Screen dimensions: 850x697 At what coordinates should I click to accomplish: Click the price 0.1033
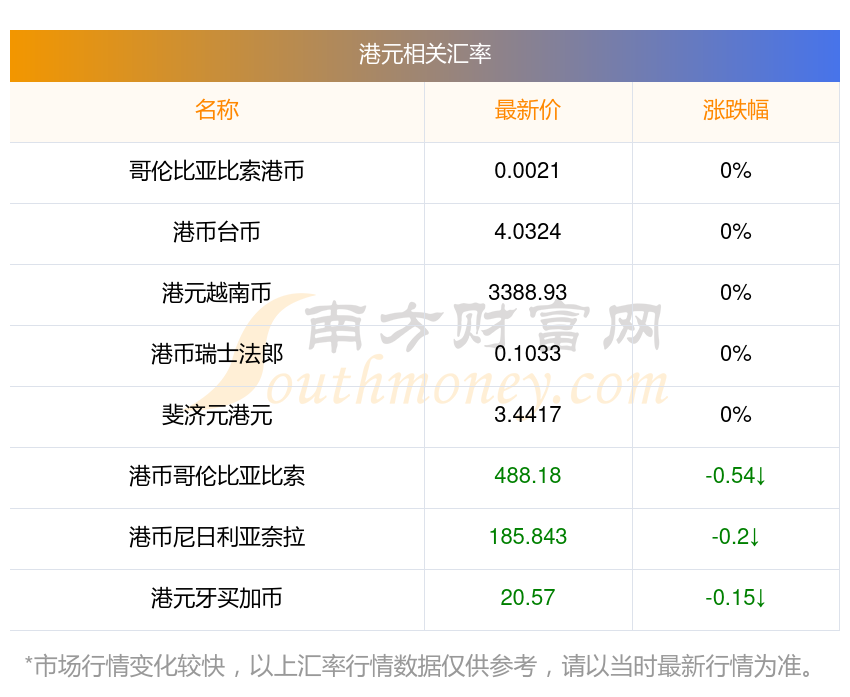click(x=527, y=354)
